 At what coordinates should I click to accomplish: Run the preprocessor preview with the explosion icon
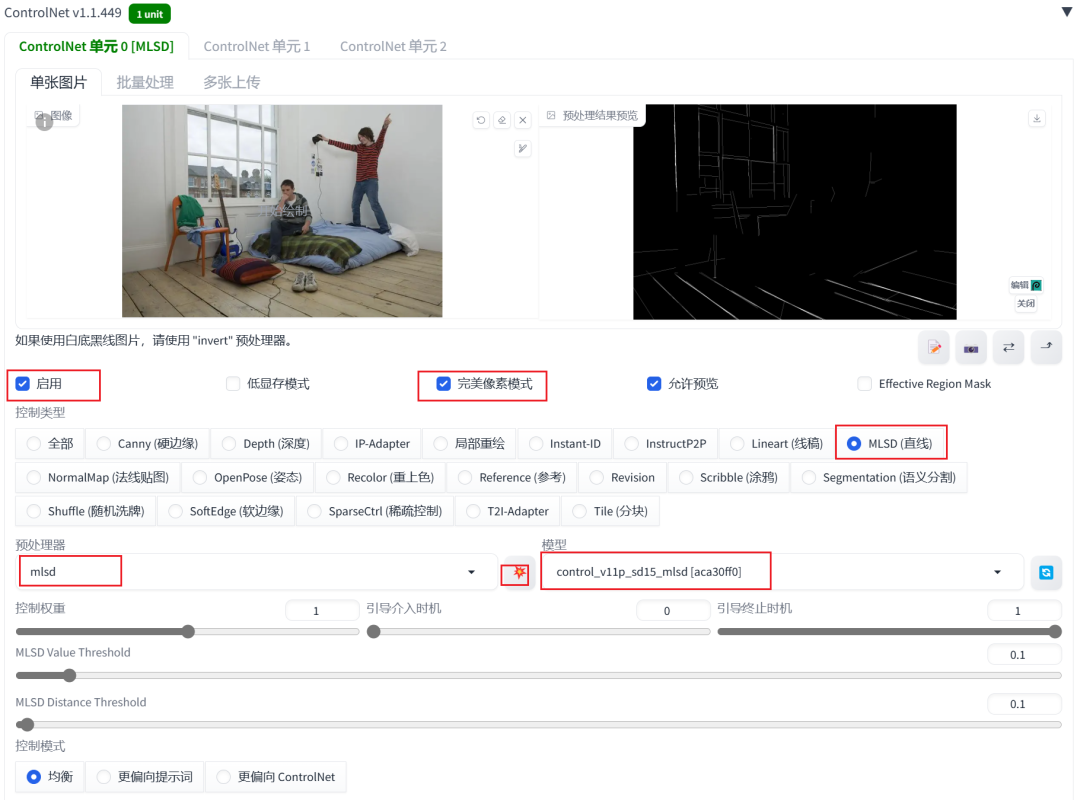[515, 573]
